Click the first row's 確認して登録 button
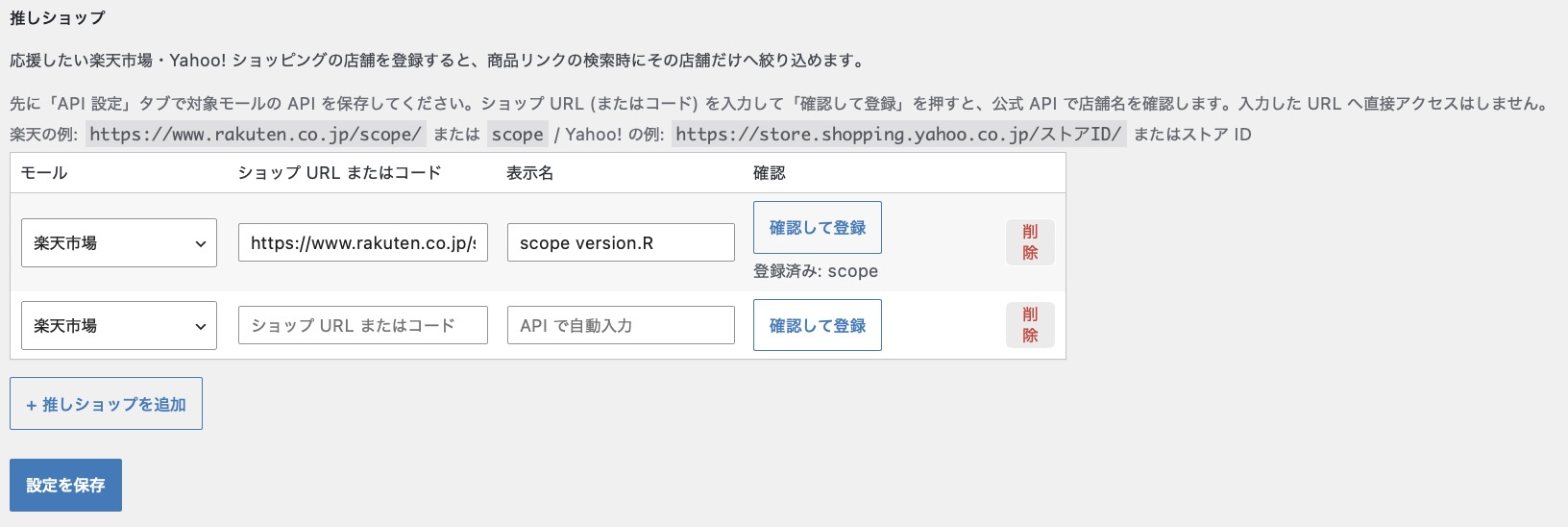Image resolution: width=1568 pixels, height=527 pixels. point(818,228)
